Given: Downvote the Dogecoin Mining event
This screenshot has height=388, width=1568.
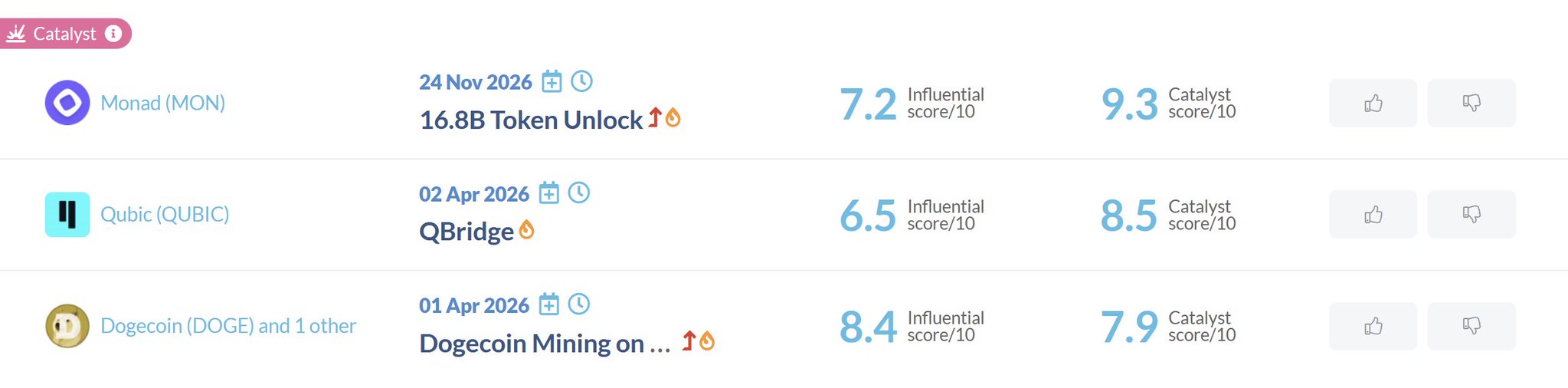Looking at the screenshot, I should point(1471,326).
